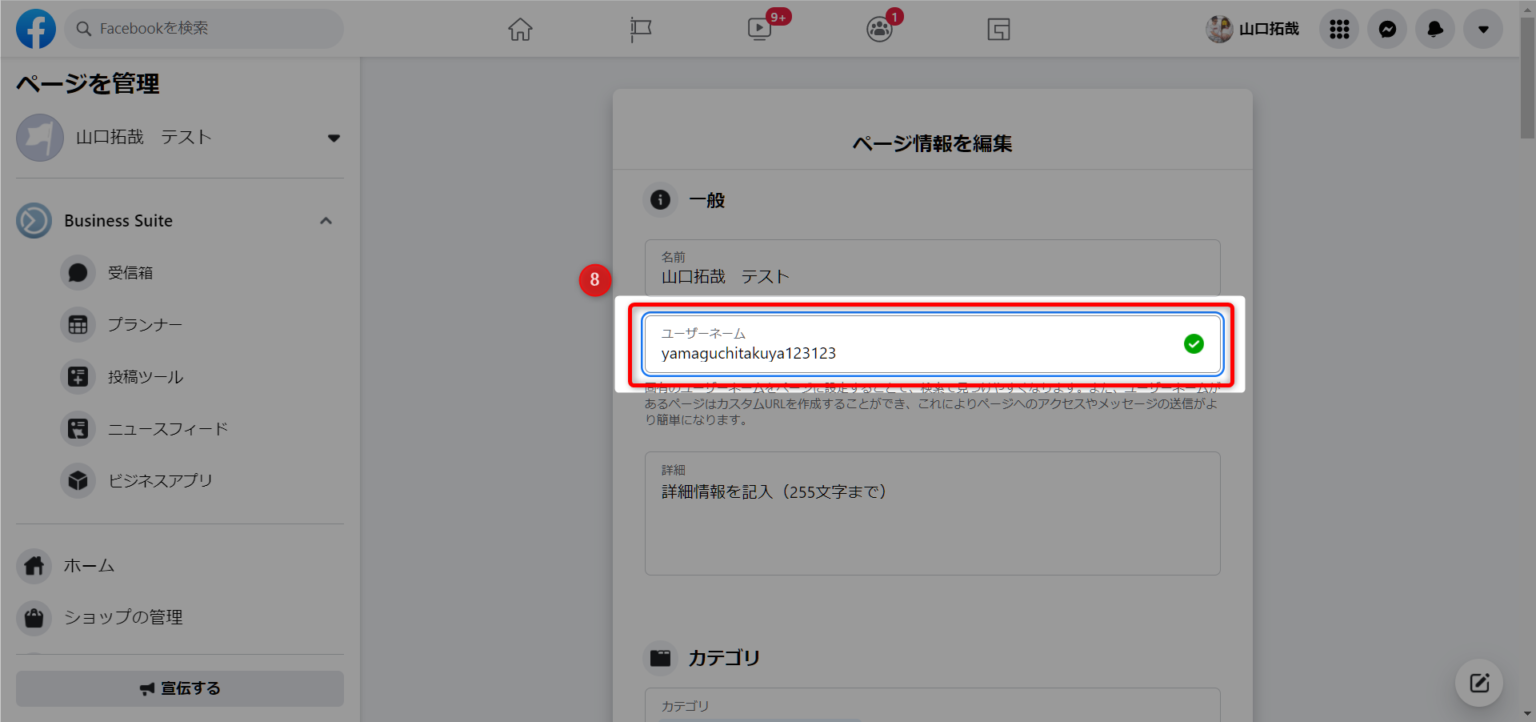Click the ユーザーネーム input field
Image resolution: width=1536 pixels, height=722 pixels.
coord(910,352)
